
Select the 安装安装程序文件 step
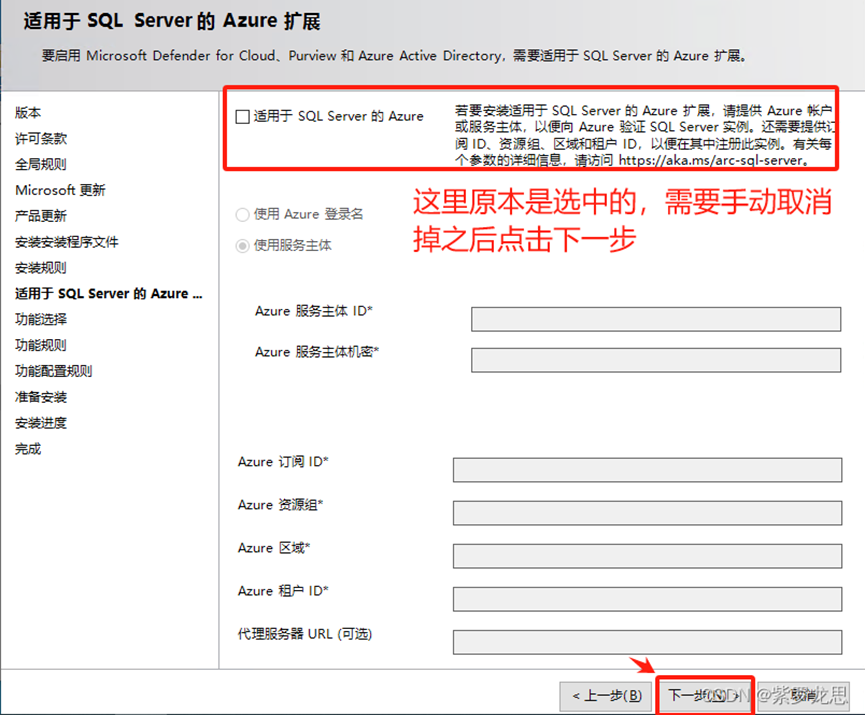pyautogui.click(x=67, y=242)
